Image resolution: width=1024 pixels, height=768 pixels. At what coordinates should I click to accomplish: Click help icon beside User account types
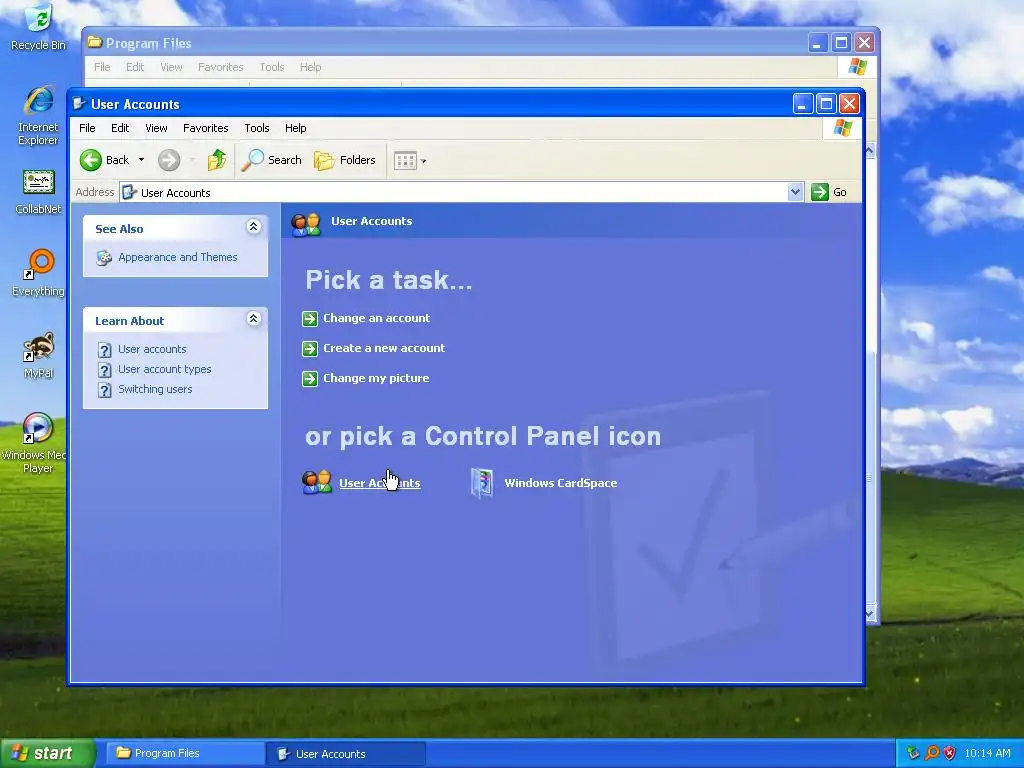[104, 370]
